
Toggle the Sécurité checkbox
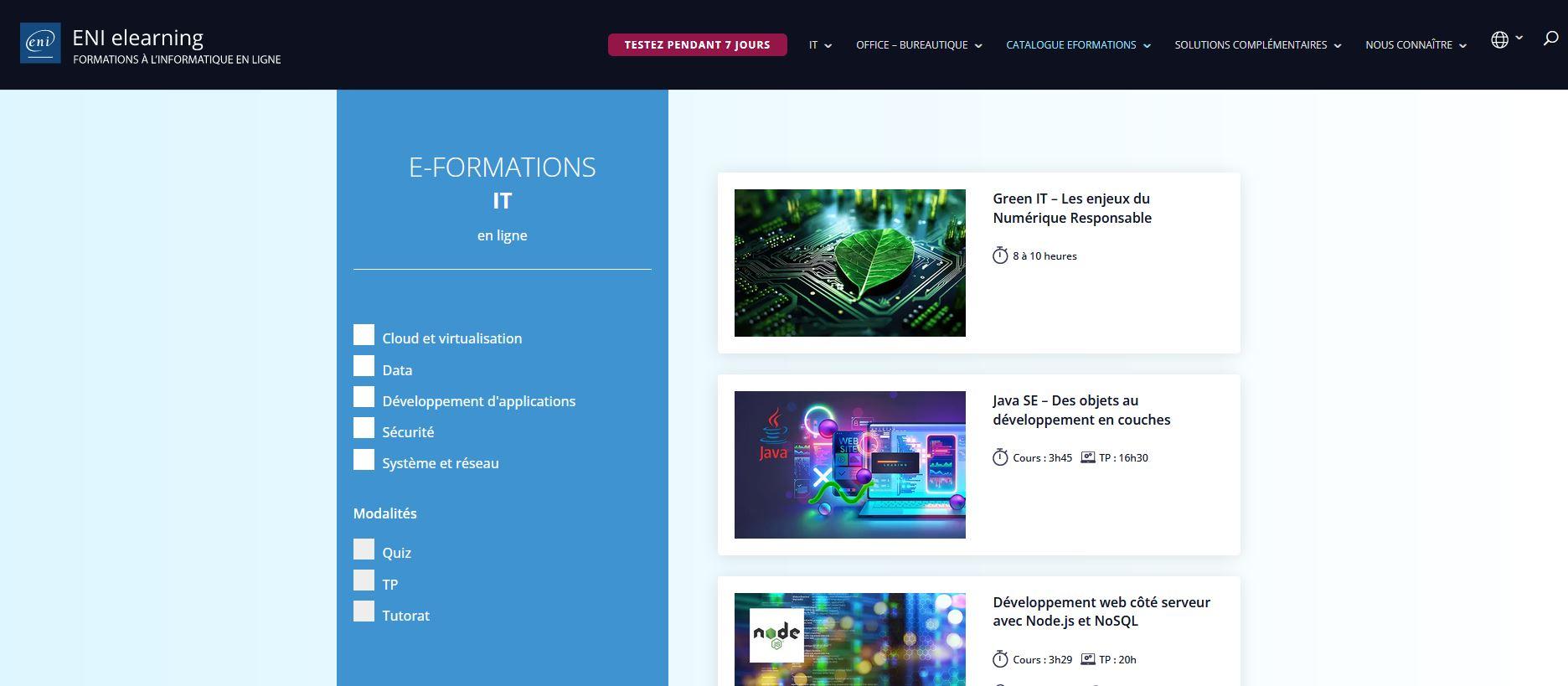364,428
